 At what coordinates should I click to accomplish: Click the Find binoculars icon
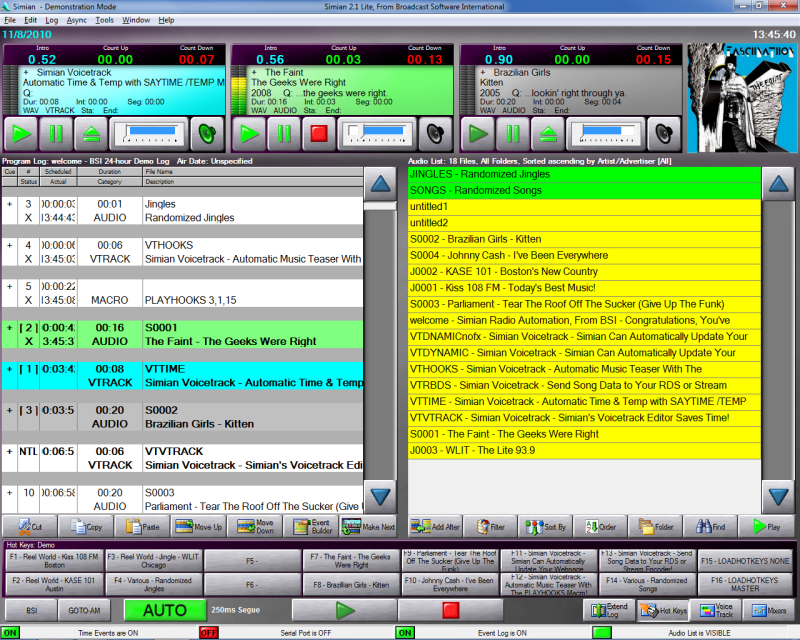click(711, 526)
